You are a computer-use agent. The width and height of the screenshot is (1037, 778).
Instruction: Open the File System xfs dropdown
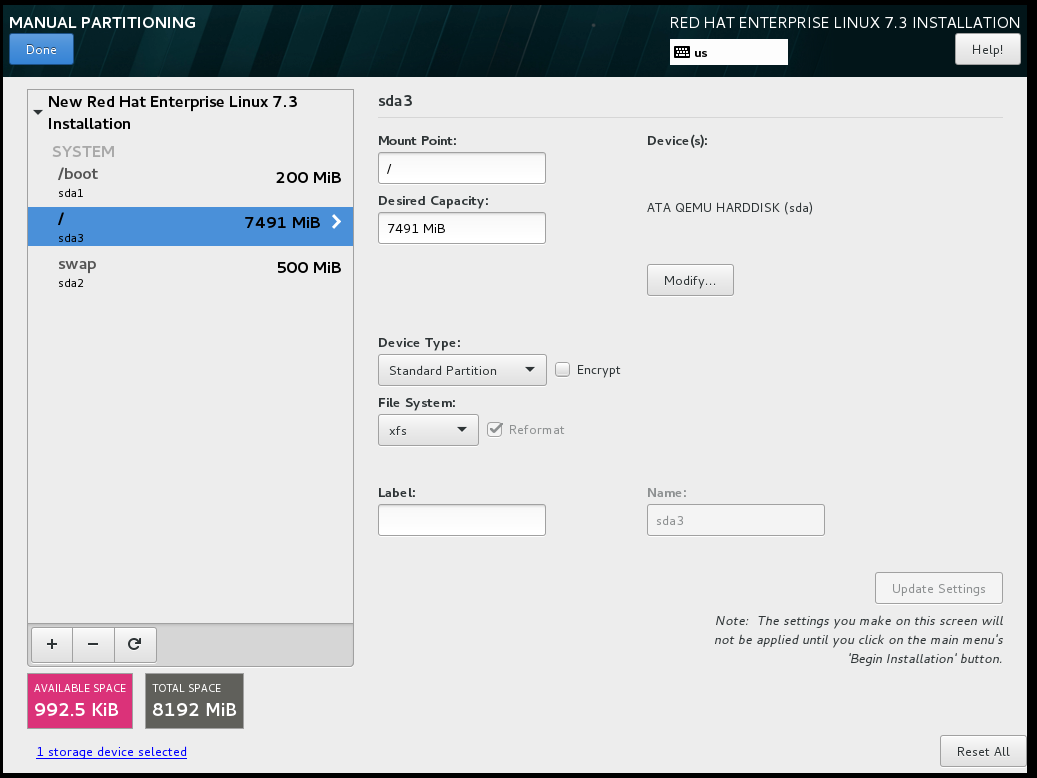click(429, 430)
